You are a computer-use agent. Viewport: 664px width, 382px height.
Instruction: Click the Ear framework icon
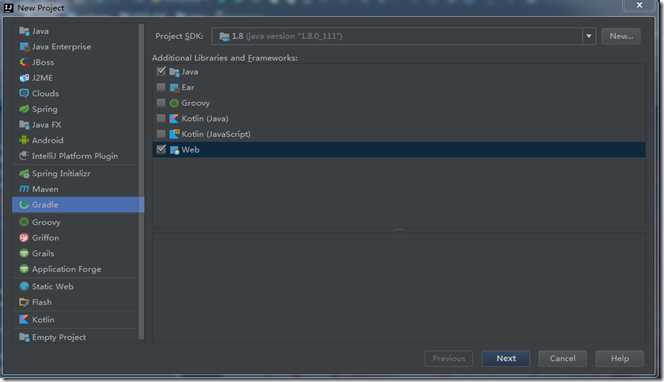[x=174, y=88]
